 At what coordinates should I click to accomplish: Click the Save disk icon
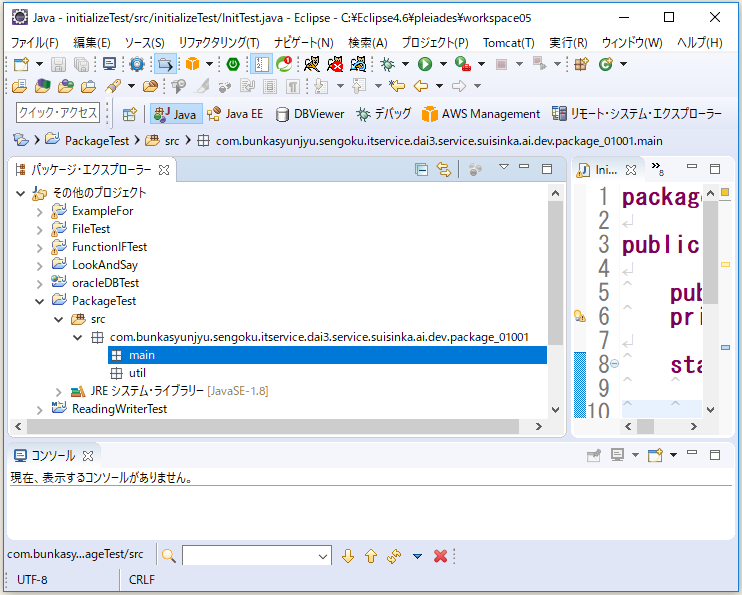click(59, 64)
